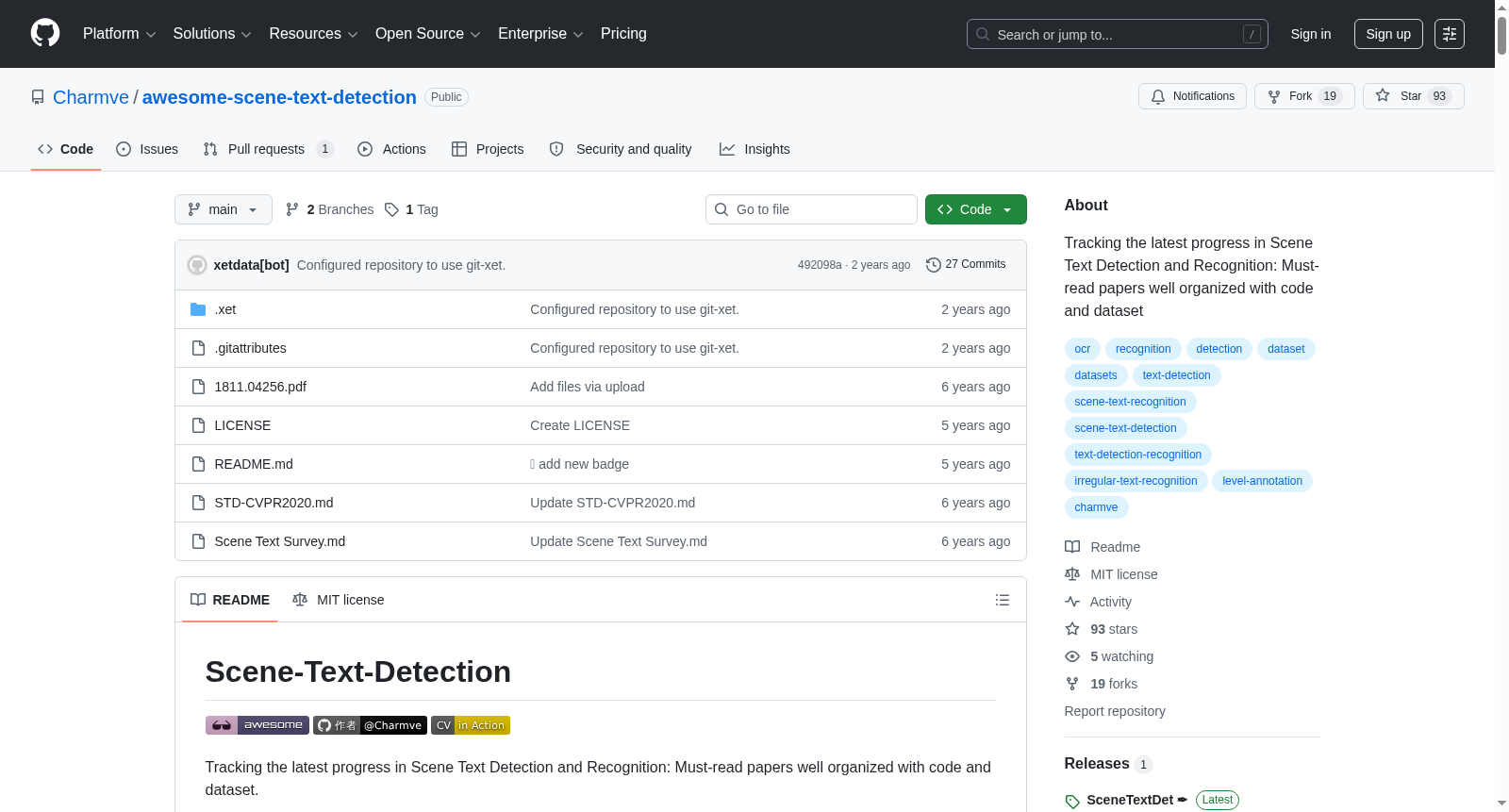Click the star icon next to 93 stars
This screenshot has width=1509, height=812.
tap(1072, 629)
